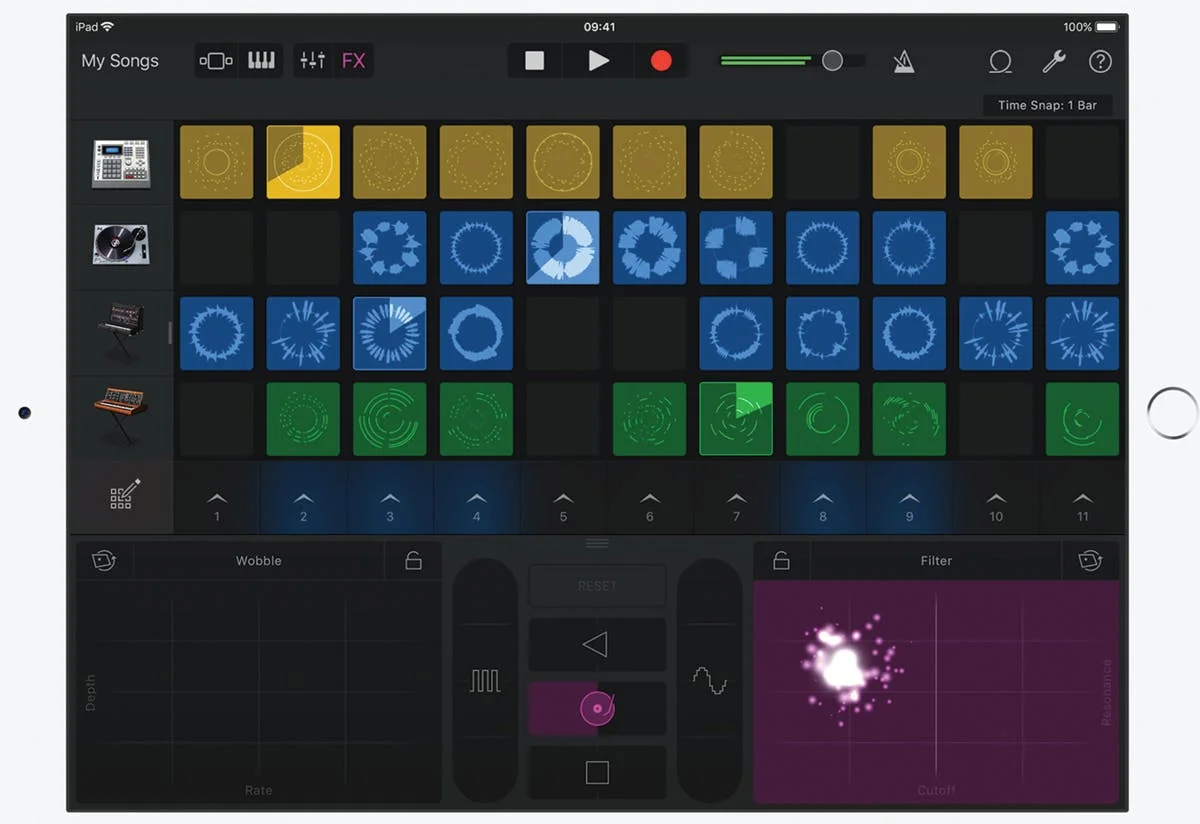Viewport: 1200px width, 824px height.
Task: Trigger column 5 chevron arrow
Action: pyautogui.click(x=563, y=498)
